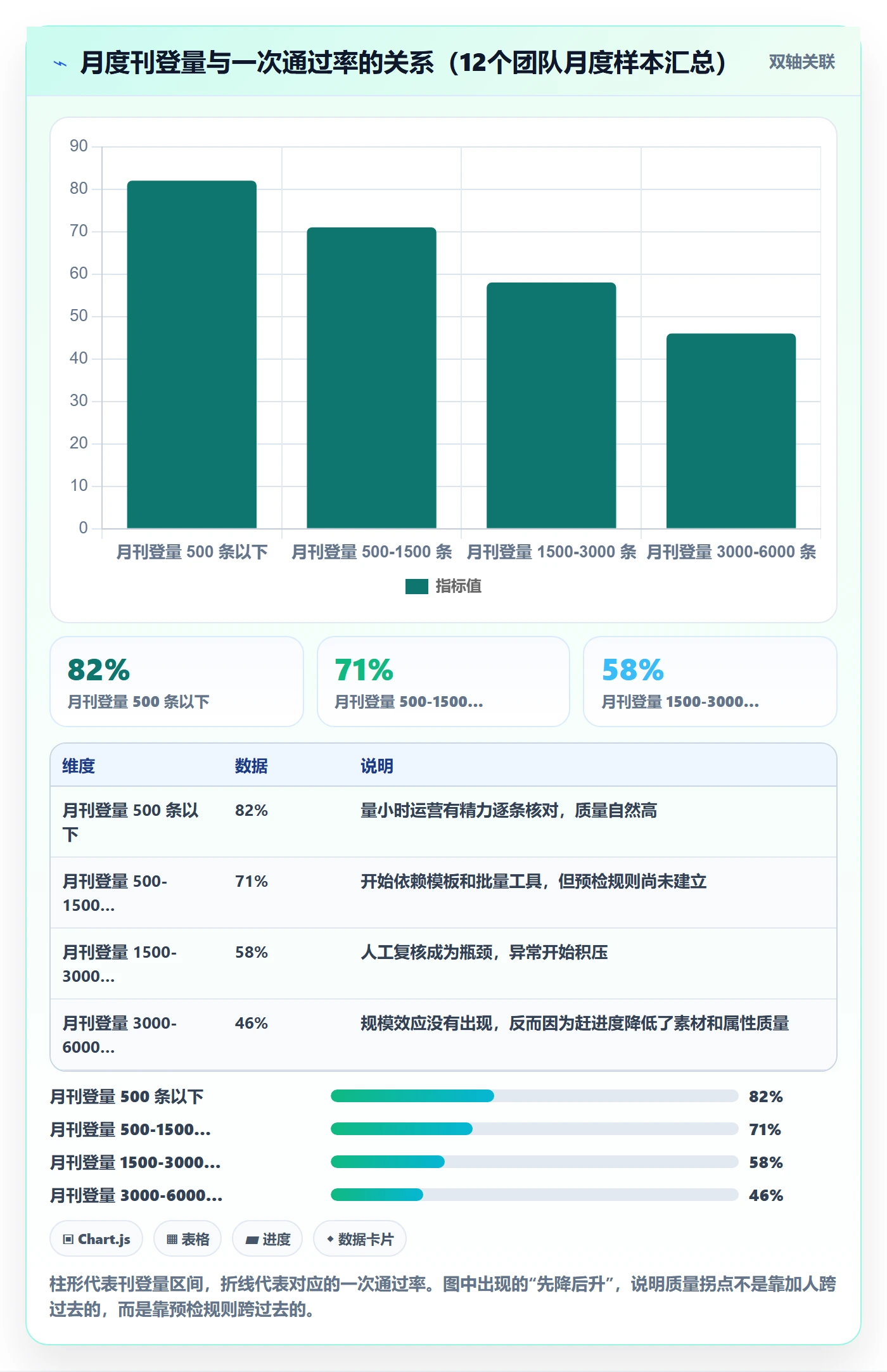This screenshot has height=1372, width=887.
Task: Click the square icon in Chart.js chip
Action: tap(68, 1240)
